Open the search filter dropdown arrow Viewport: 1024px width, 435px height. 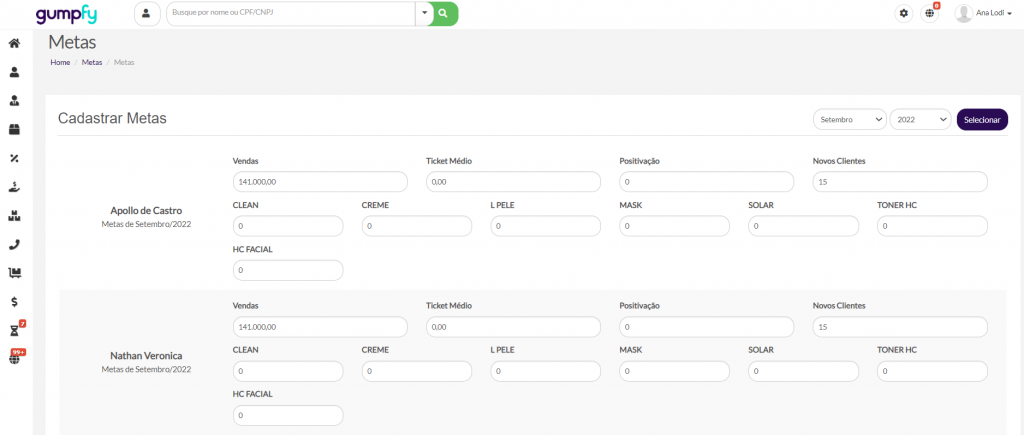click(x=423, y=13)
